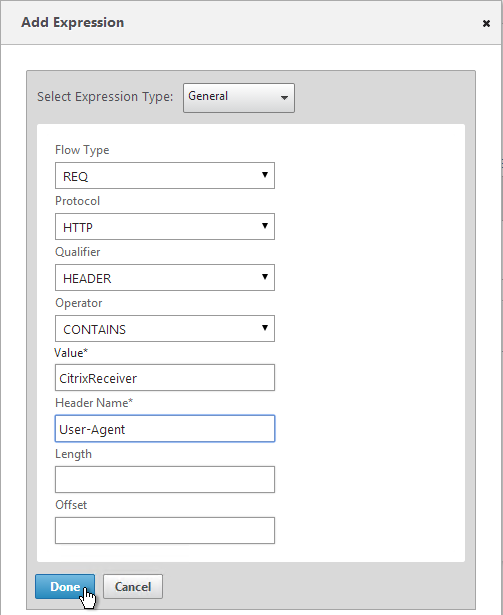Click the Cancel button
503x615 pixels.
[x=133, y=587]
